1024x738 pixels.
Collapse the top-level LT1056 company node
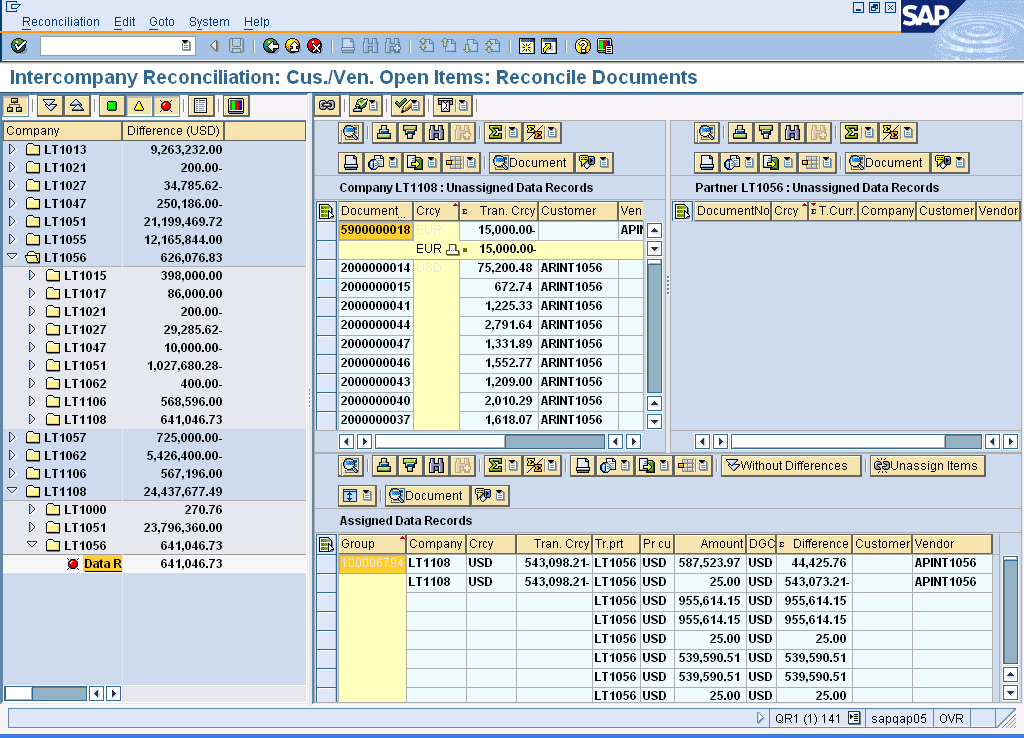(x=12, y=257)
